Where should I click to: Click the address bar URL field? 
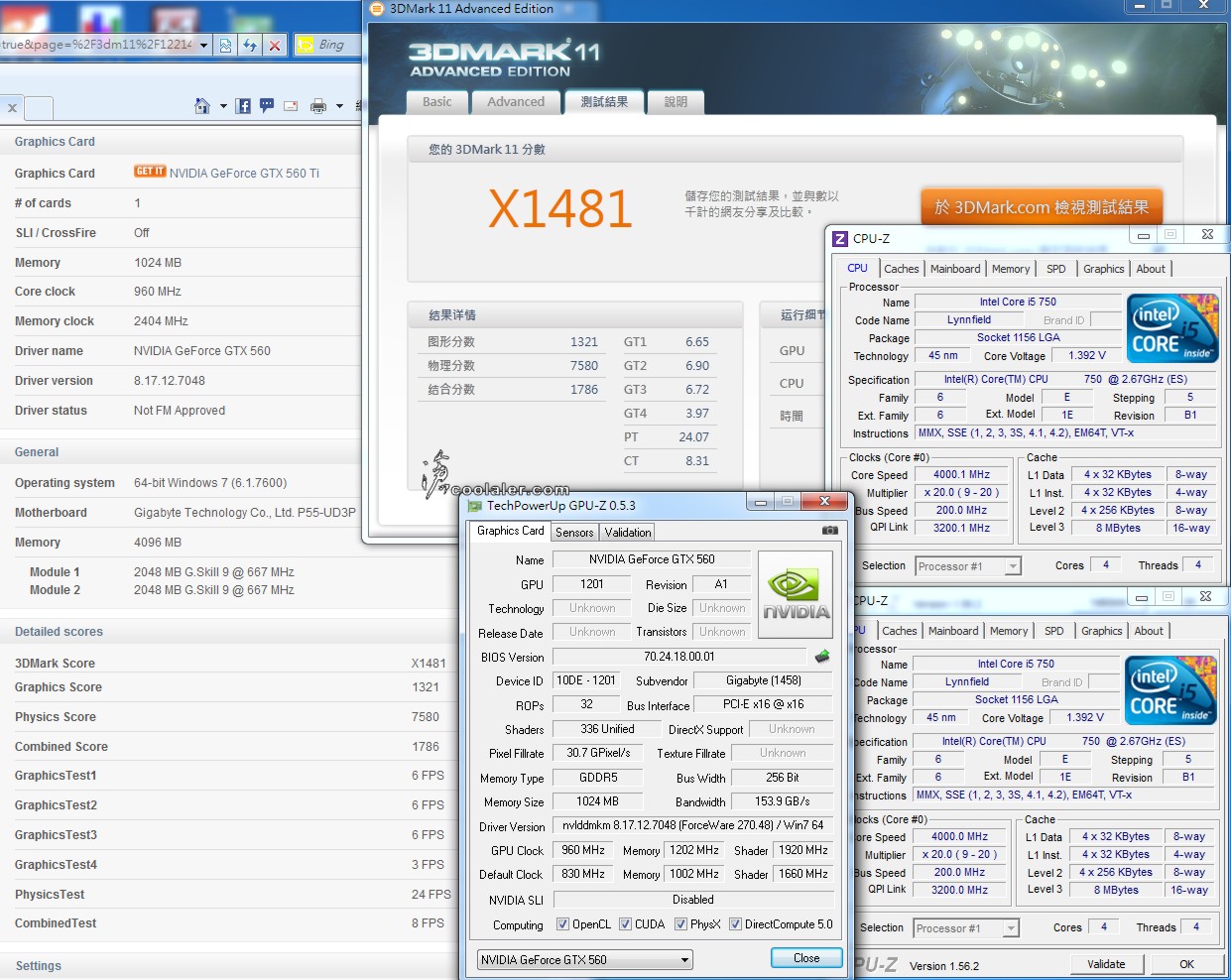click(98, 45)
